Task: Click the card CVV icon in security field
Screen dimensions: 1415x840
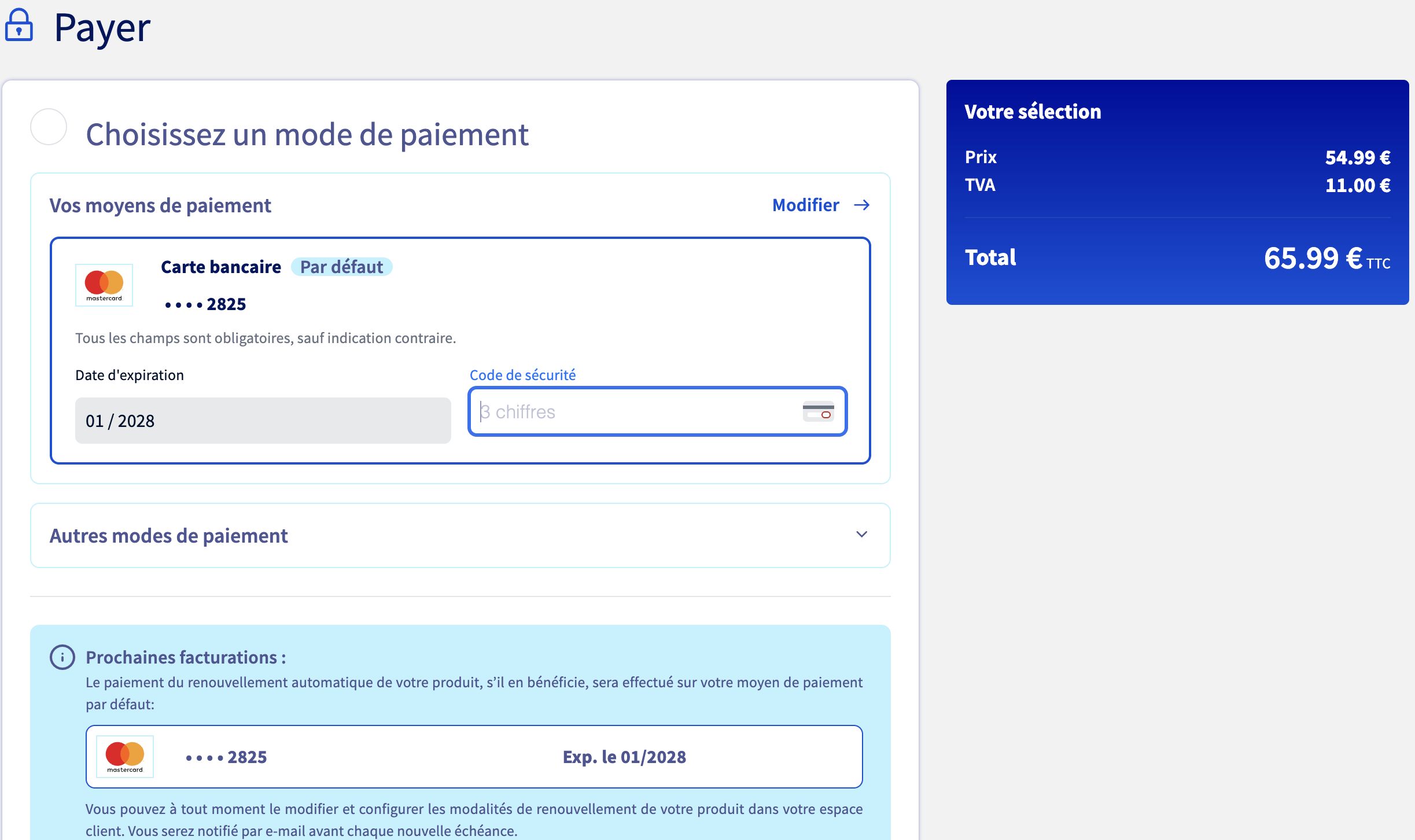Action: click(818, 411)
